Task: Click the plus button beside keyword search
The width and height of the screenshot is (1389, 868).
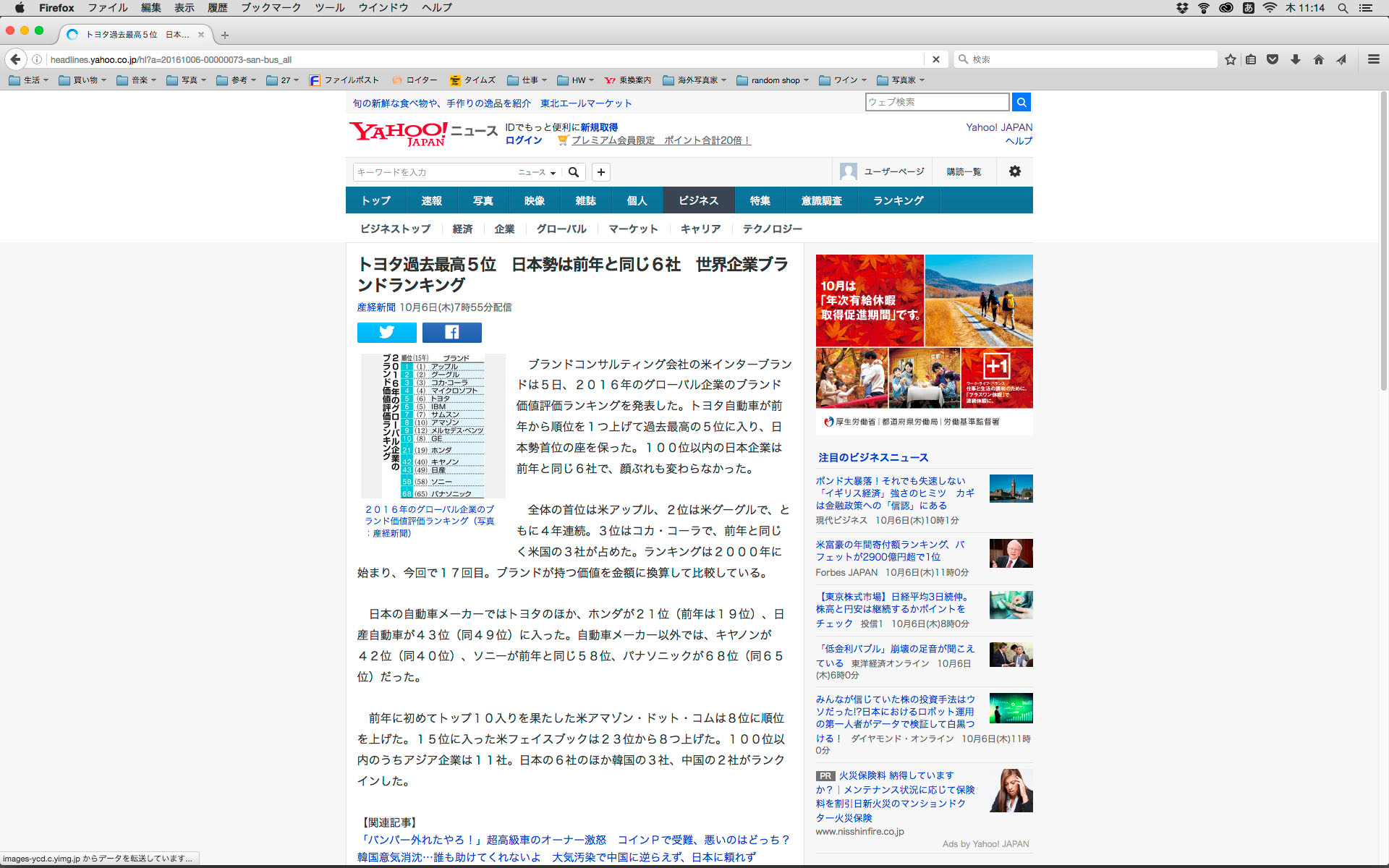Action: click(600, 172)
